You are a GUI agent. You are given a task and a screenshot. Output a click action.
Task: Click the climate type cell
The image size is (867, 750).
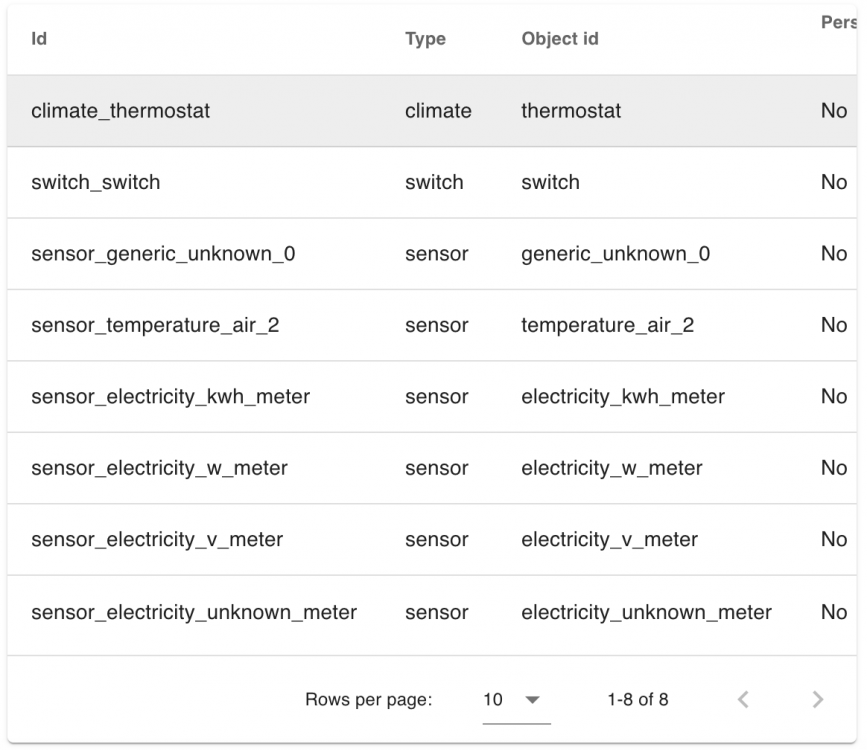[438, 111]
